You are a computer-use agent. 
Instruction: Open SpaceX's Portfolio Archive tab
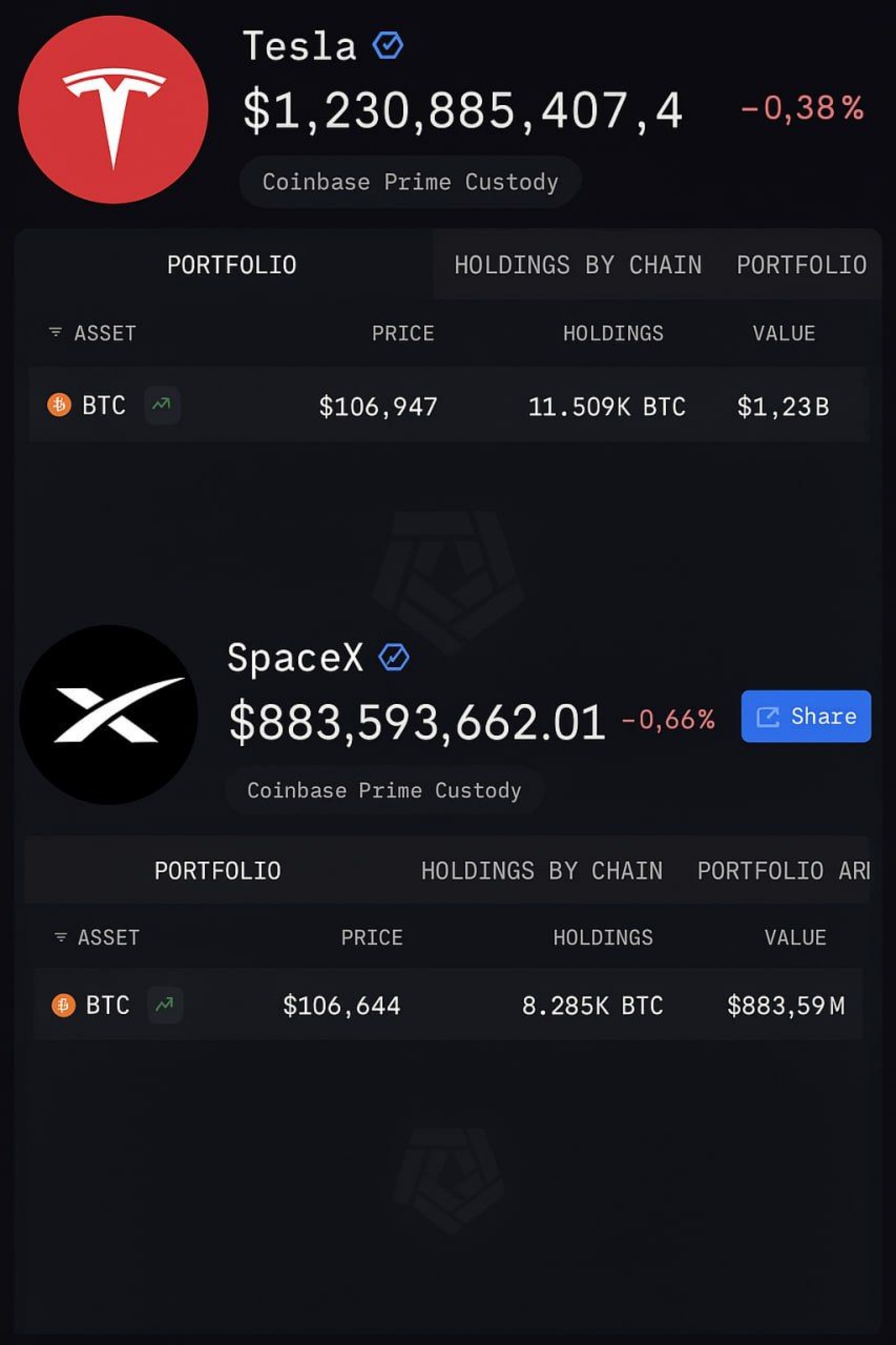pos(784,871)
